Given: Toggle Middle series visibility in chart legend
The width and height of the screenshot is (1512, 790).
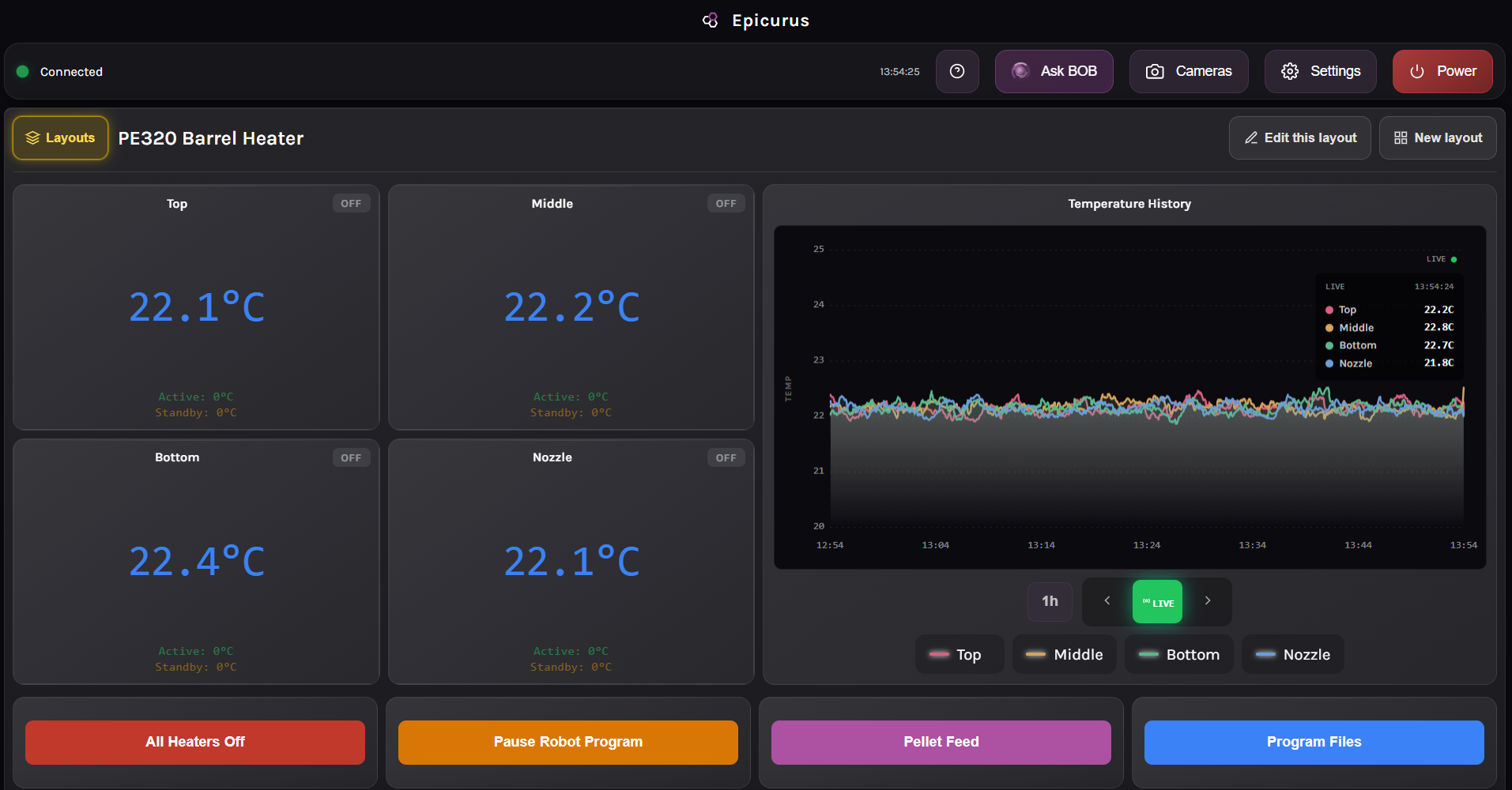Looking at the screenshot, I should tap(1064, 654).
